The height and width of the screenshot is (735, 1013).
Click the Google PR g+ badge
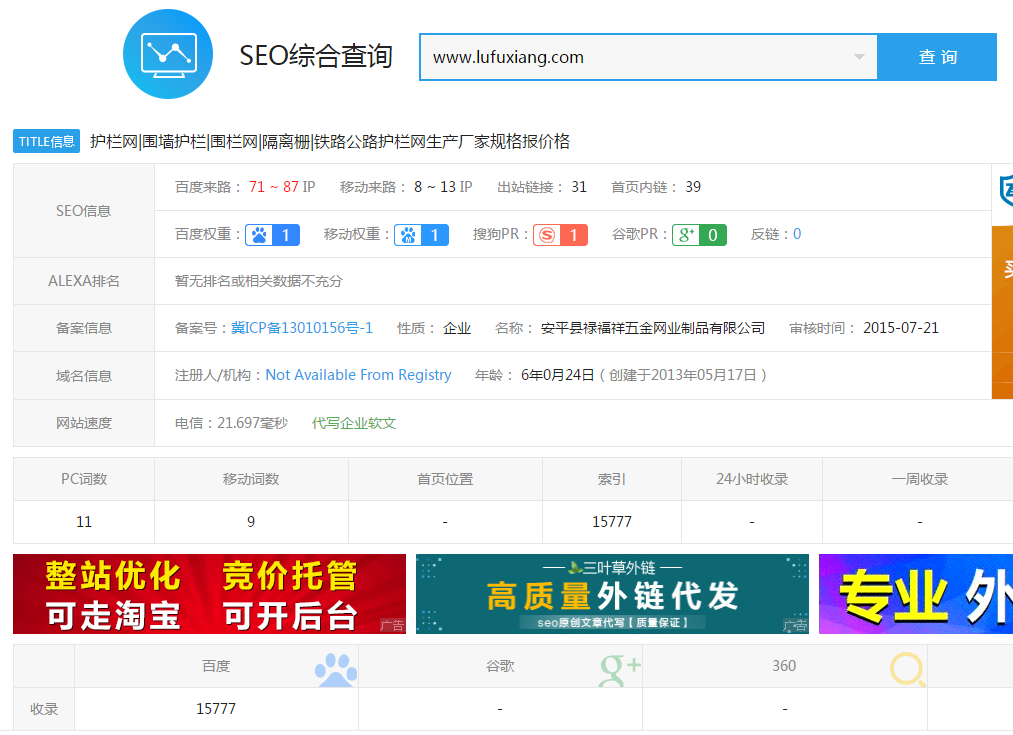coord(699,234)
